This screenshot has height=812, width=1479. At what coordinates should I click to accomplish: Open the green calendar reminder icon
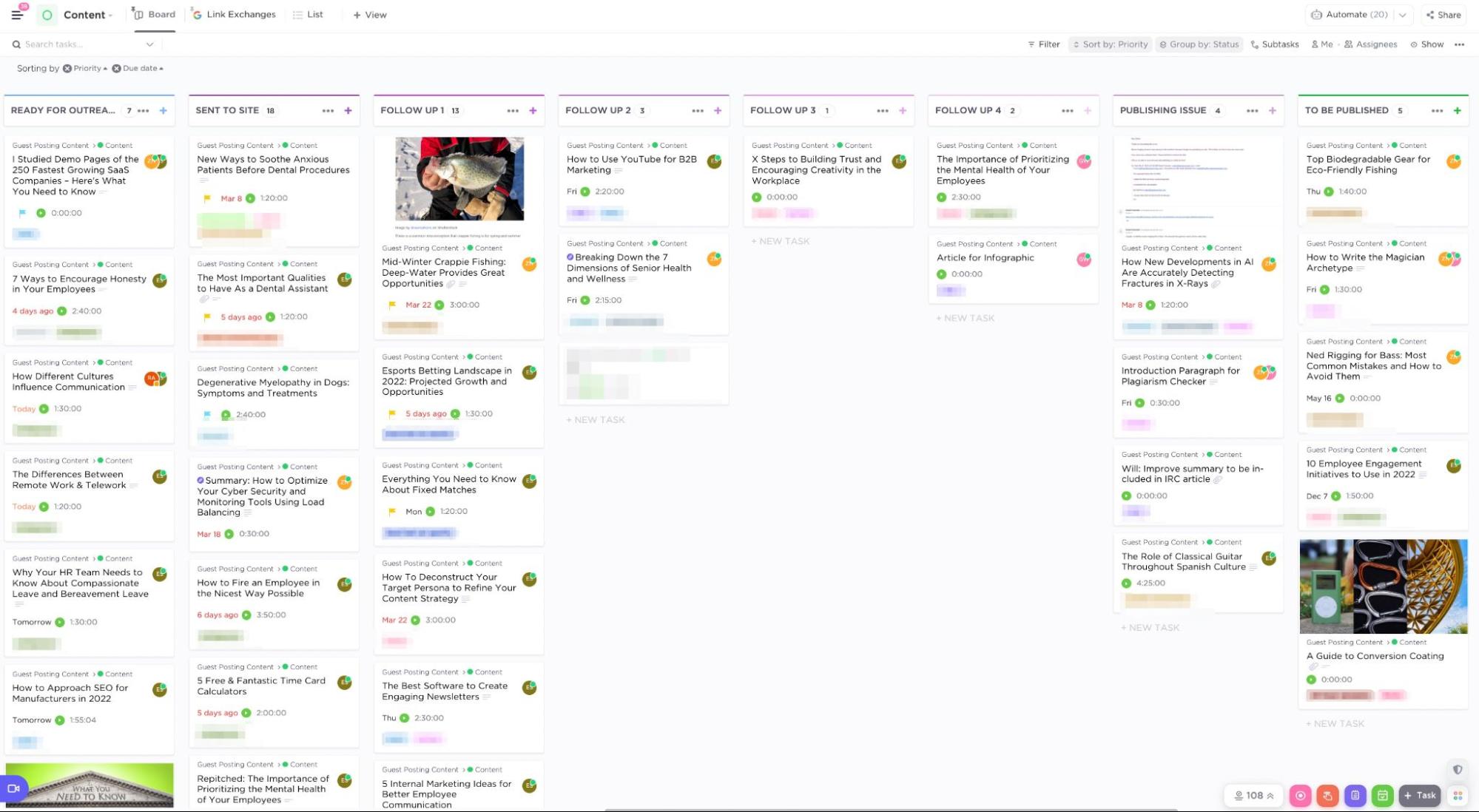point(1382,796)
